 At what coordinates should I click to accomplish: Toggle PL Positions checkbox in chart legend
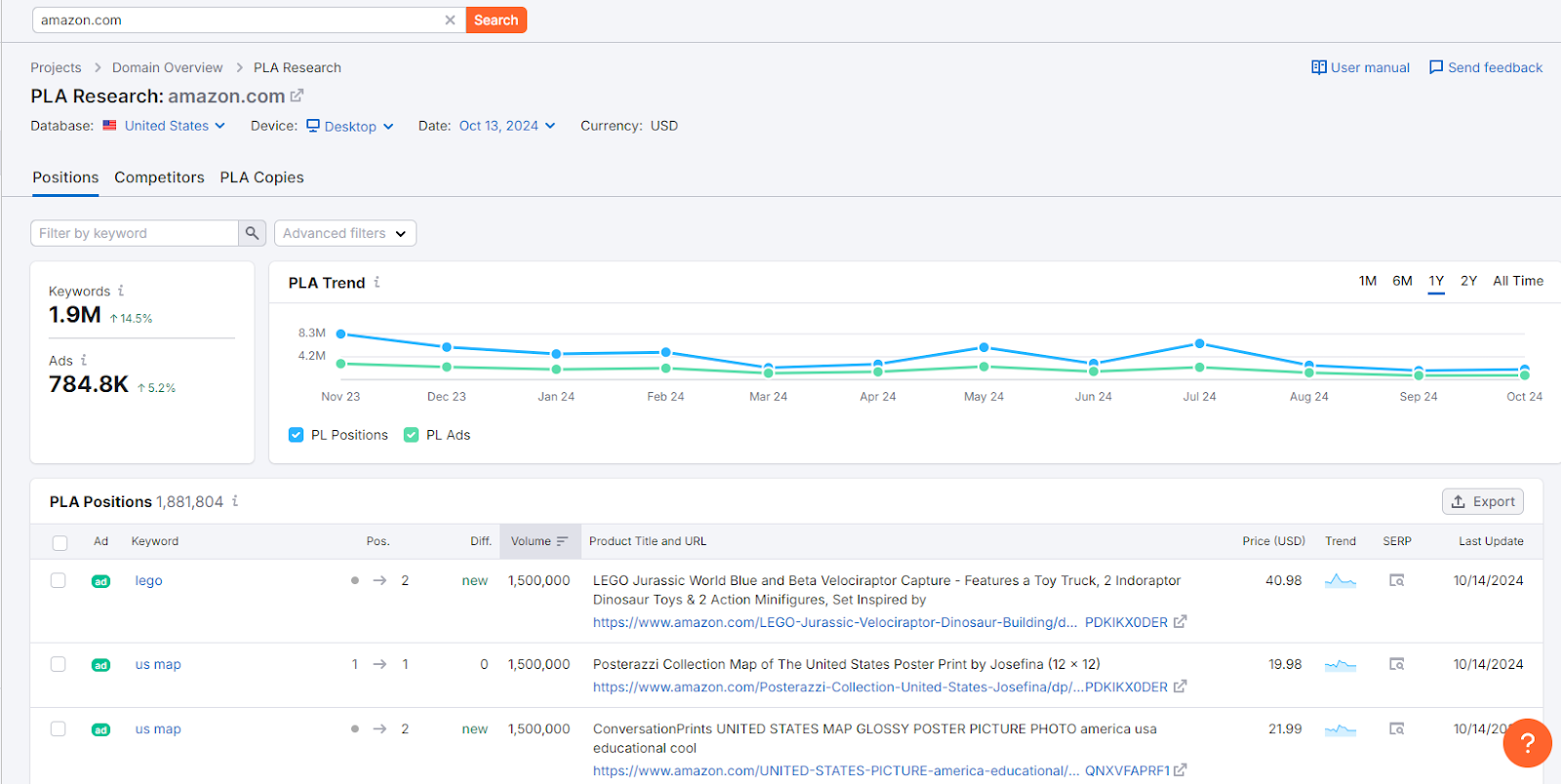297,435
